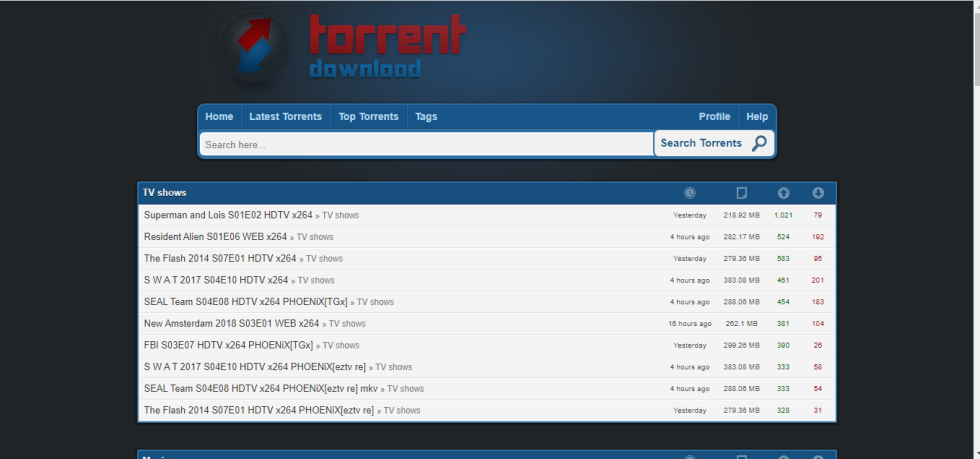Click the clock age column icon
The height and width of the screenshot is (459, 980).
click(689, 193)
